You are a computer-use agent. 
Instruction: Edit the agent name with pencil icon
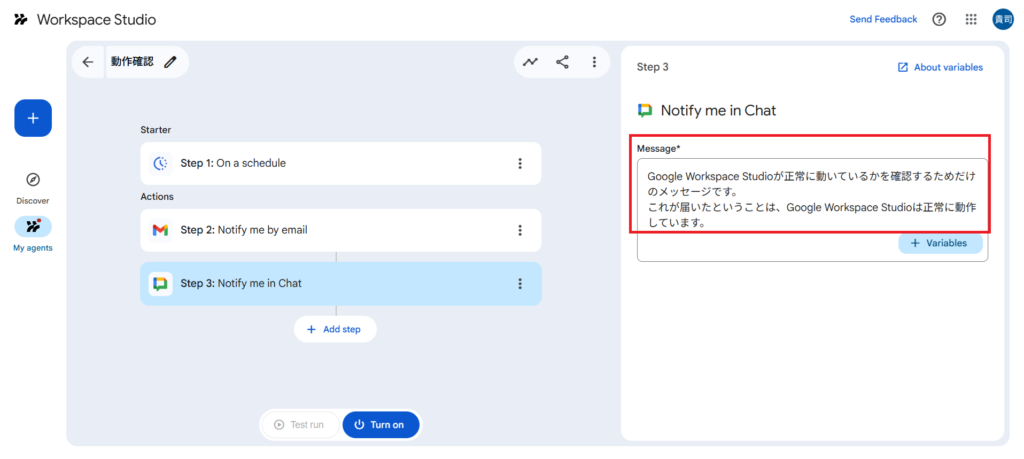pyautogui.click(x=171, y=62)
